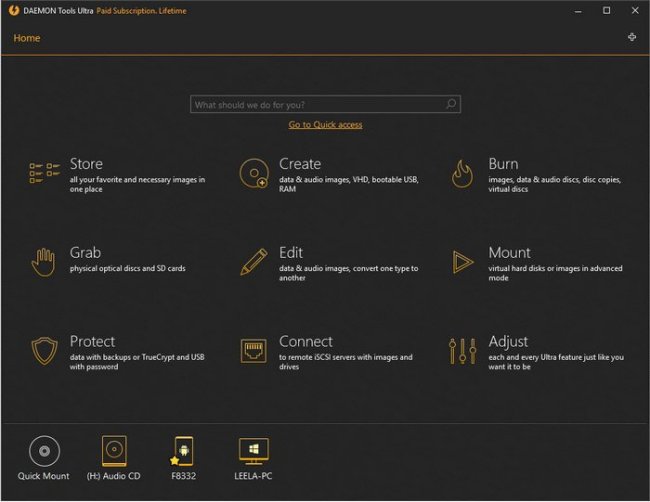
Task: Select the Mount play-triangle icon
Action: click(463, 262)
